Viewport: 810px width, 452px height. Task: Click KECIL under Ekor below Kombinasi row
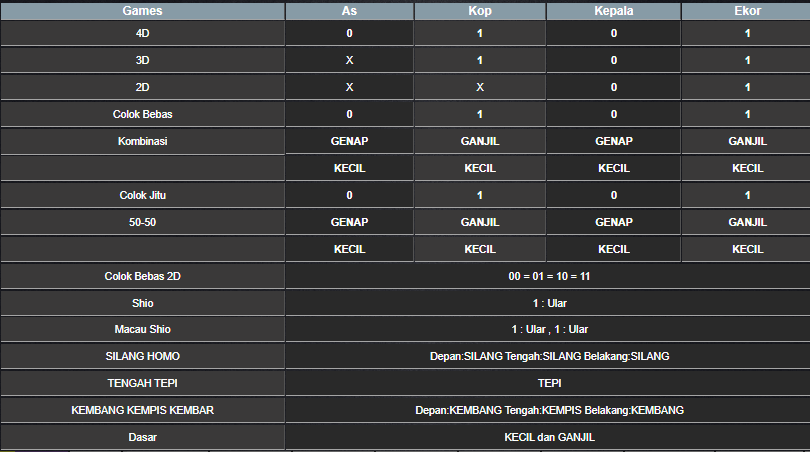(747, 168)
